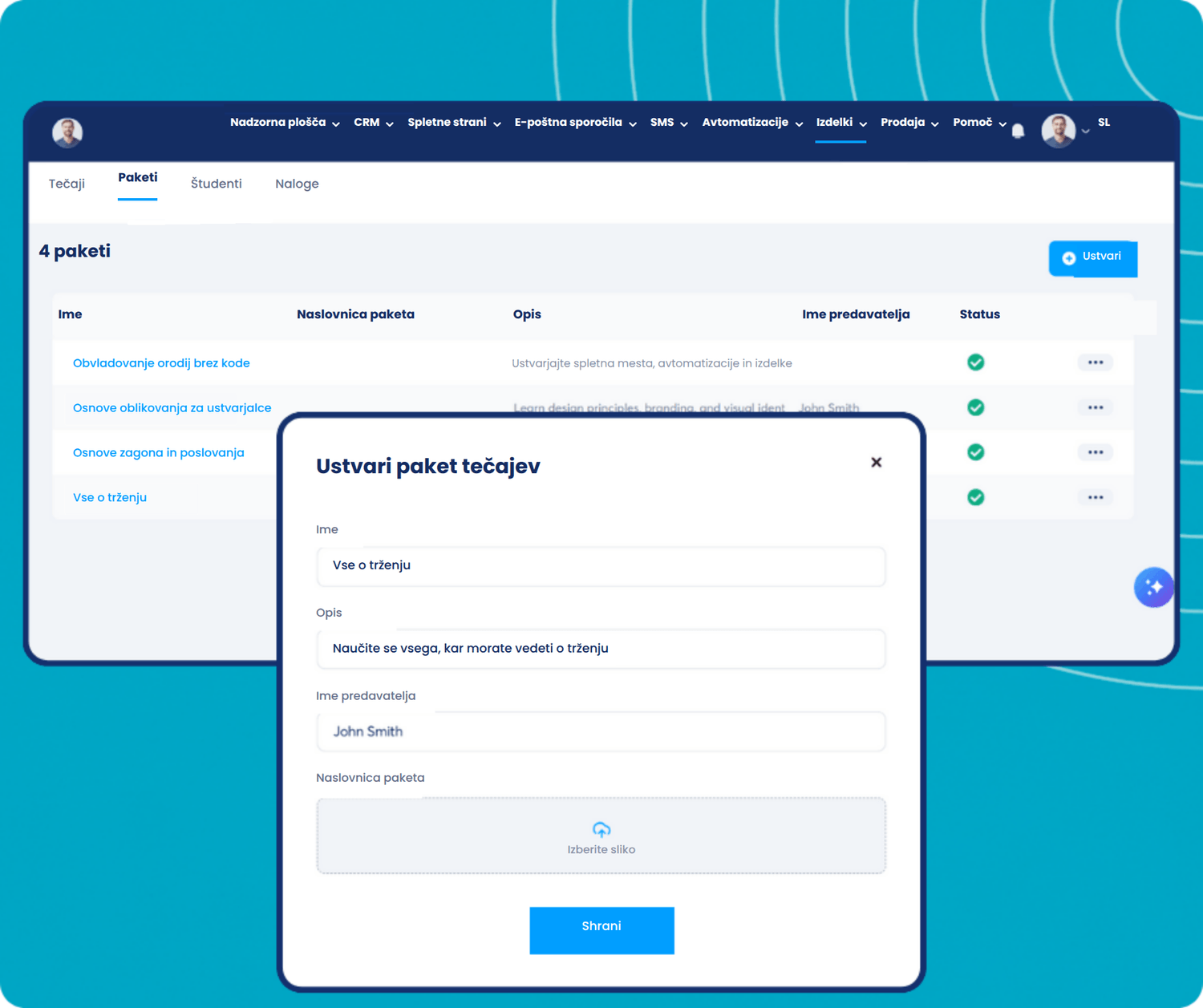Open the AI assistant sparkle button
This screenshot has width=1203, height=1008.
pos(1154,587)
